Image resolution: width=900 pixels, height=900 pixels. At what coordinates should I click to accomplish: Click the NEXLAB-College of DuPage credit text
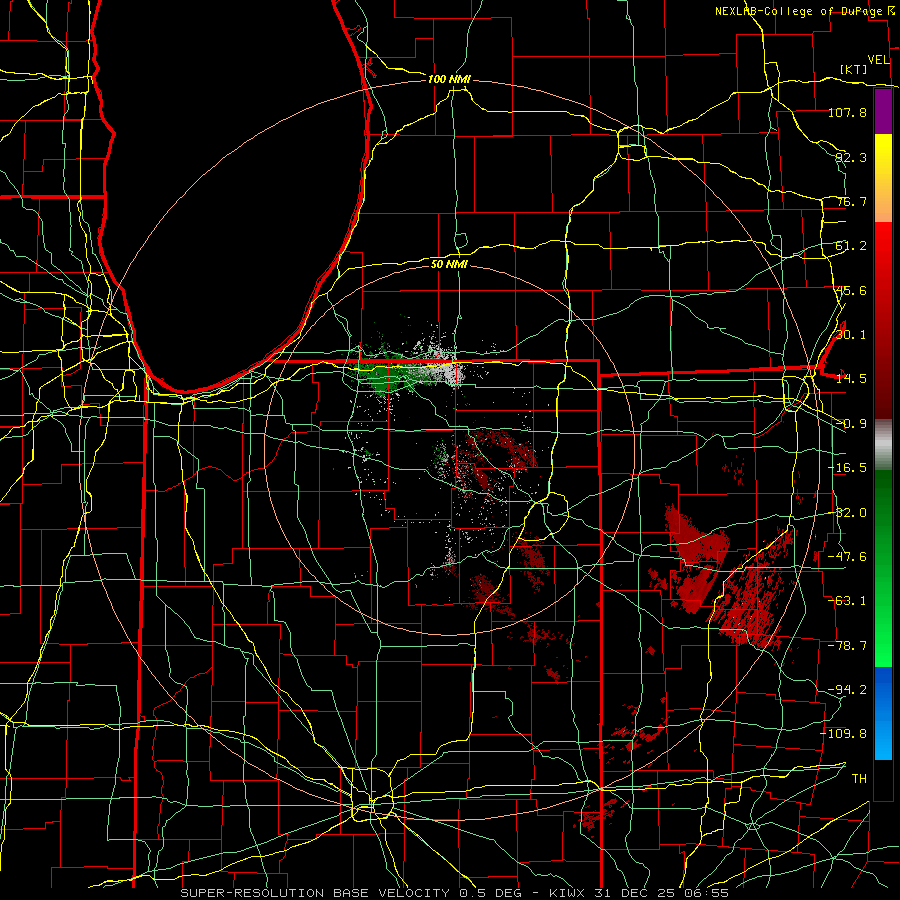coord(799,11)
